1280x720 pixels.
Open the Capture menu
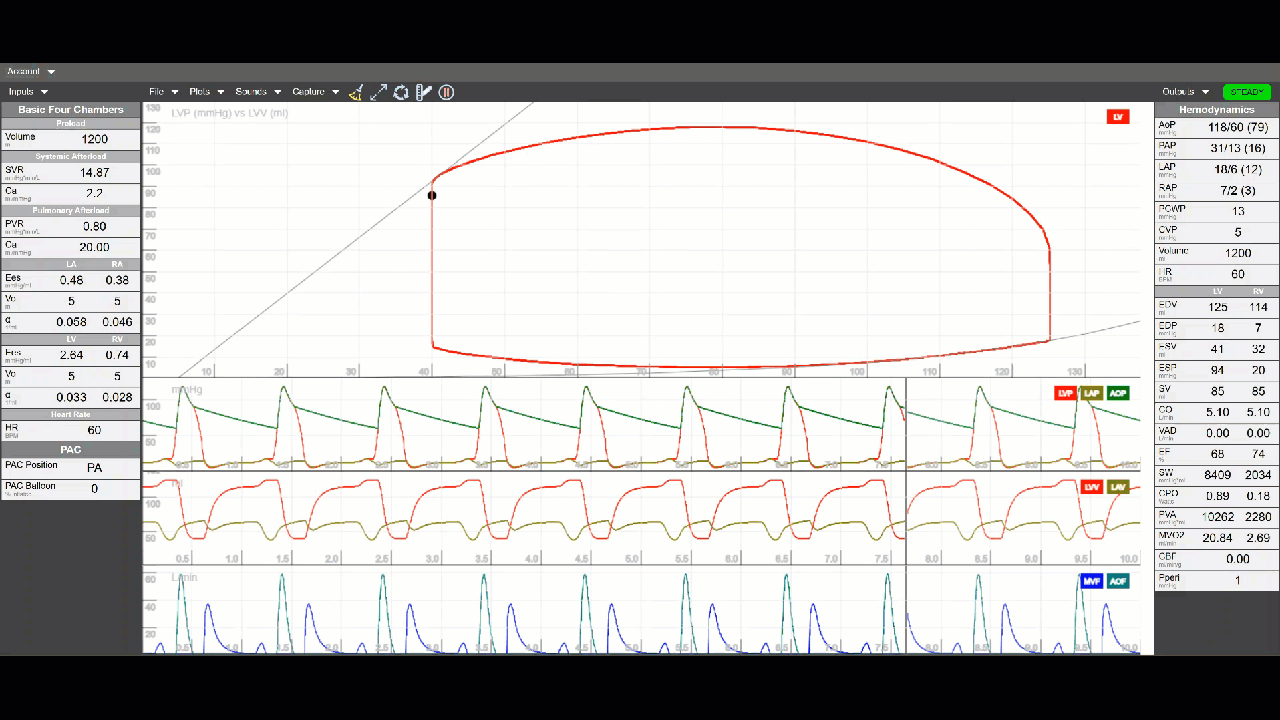tap(315, 92)
